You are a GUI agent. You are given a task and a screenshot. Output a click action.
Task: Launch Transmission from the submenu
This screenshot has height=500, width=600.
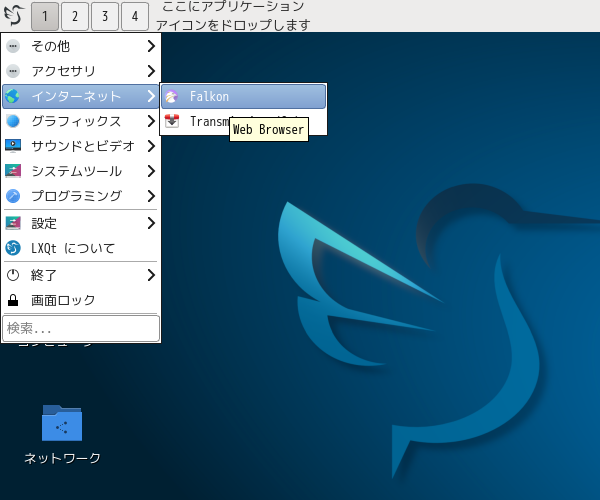243,121
